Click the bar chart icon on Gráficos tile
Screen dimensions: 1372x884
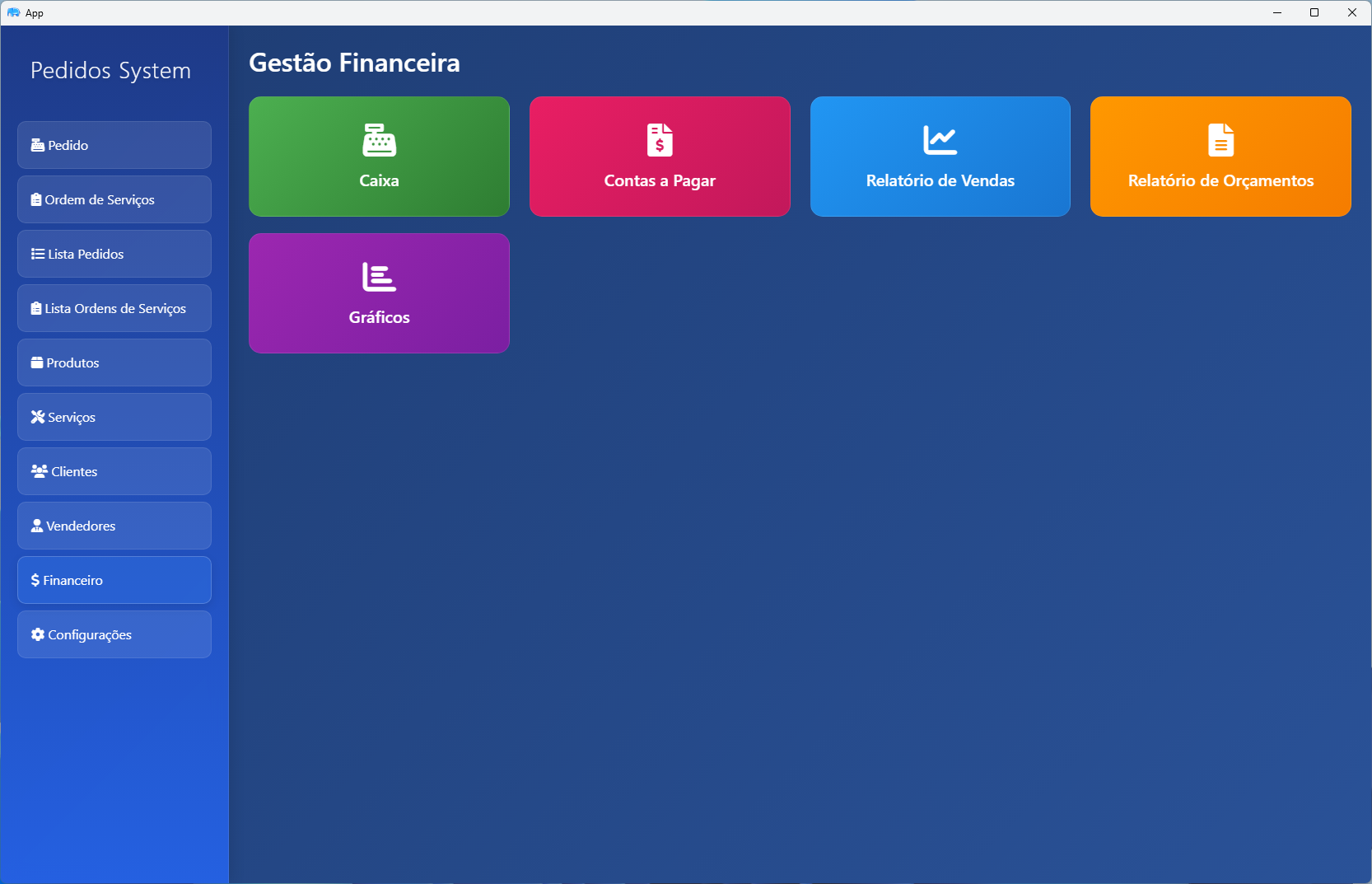[x=379, y=277]
